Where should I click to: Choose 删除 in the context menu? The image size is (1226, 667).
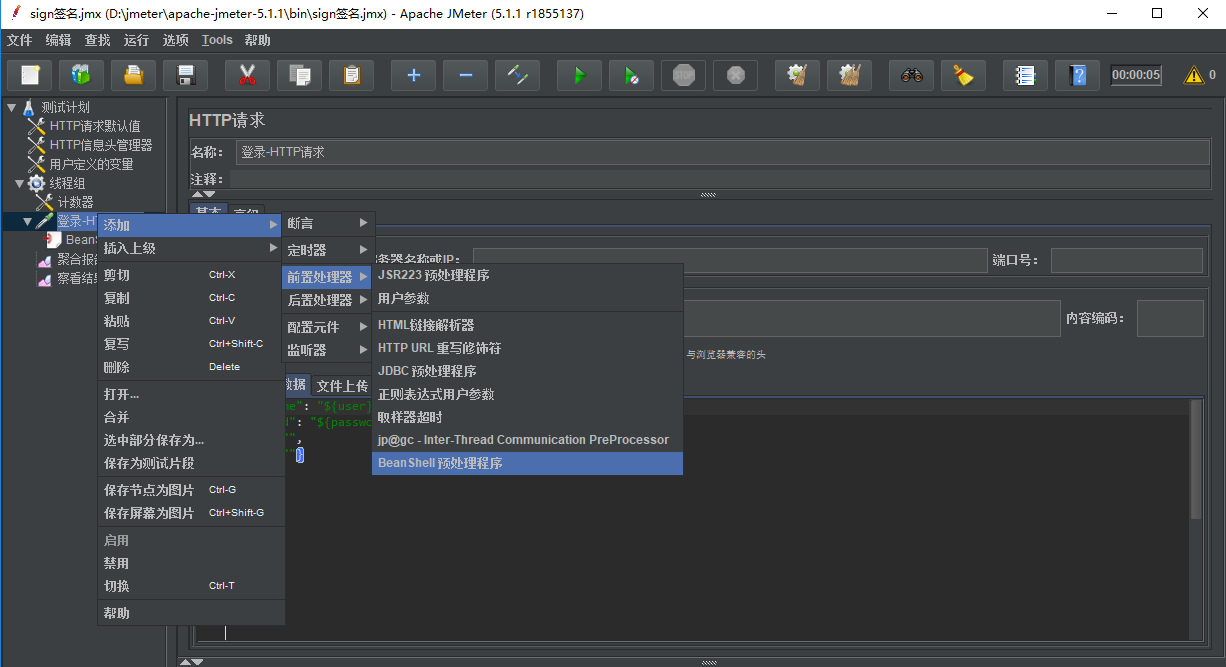click(x=190, y=367)
